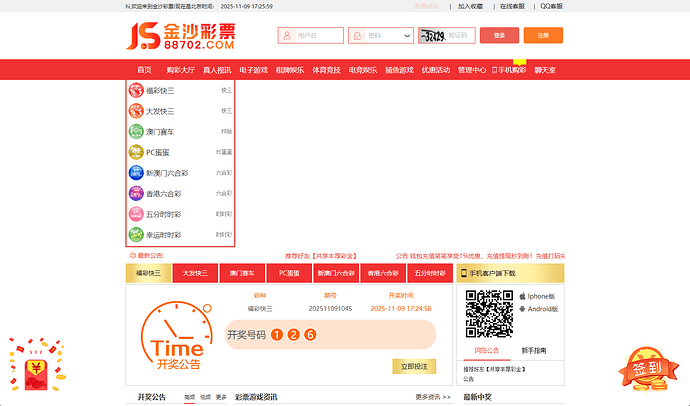Viewport: 690px width, 406px height.
Task: Click the 大发快三 icon in sidebar list
Action: [x=136, y=111]
